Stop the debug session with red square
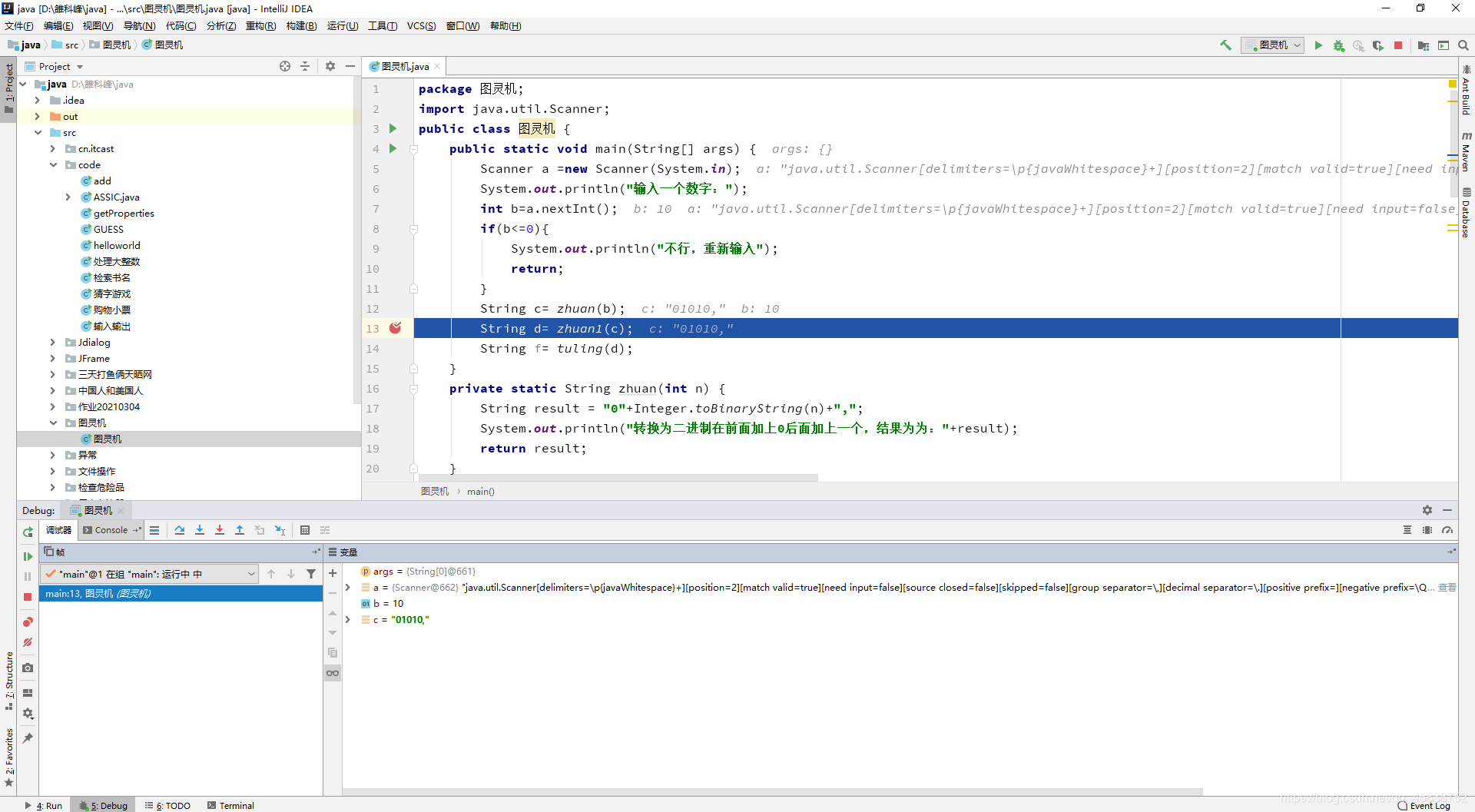The image size is (1475, 812). [x=28, y=597]
